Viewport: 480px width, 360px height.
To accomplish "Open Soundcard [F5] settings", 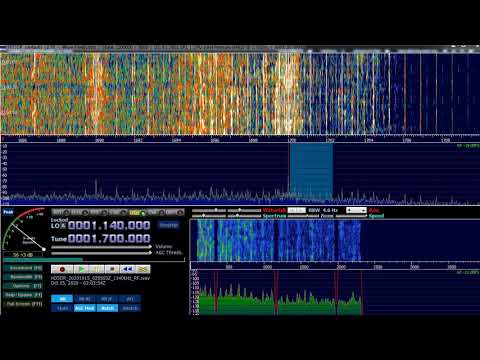I will [24, 268].
